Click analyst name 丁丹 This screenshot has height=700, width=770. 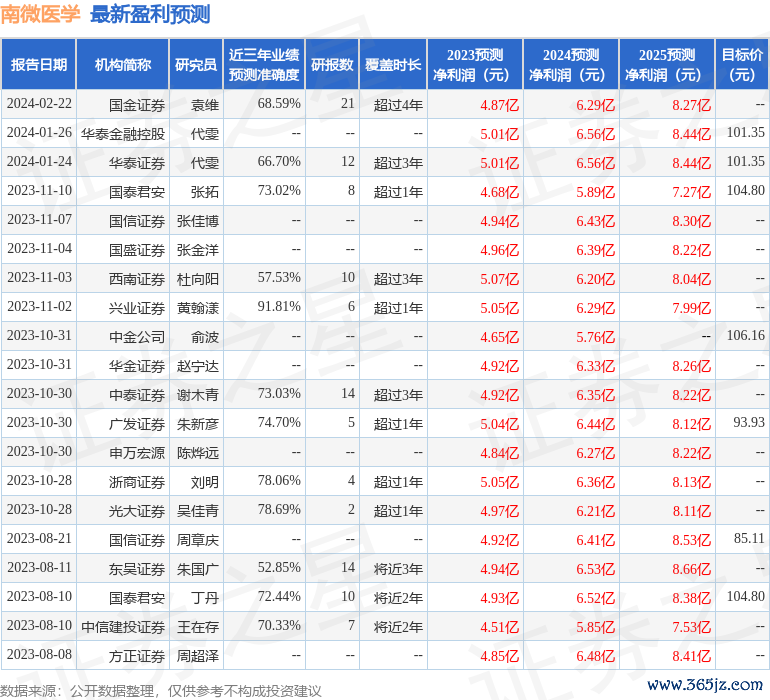point(205,597)
